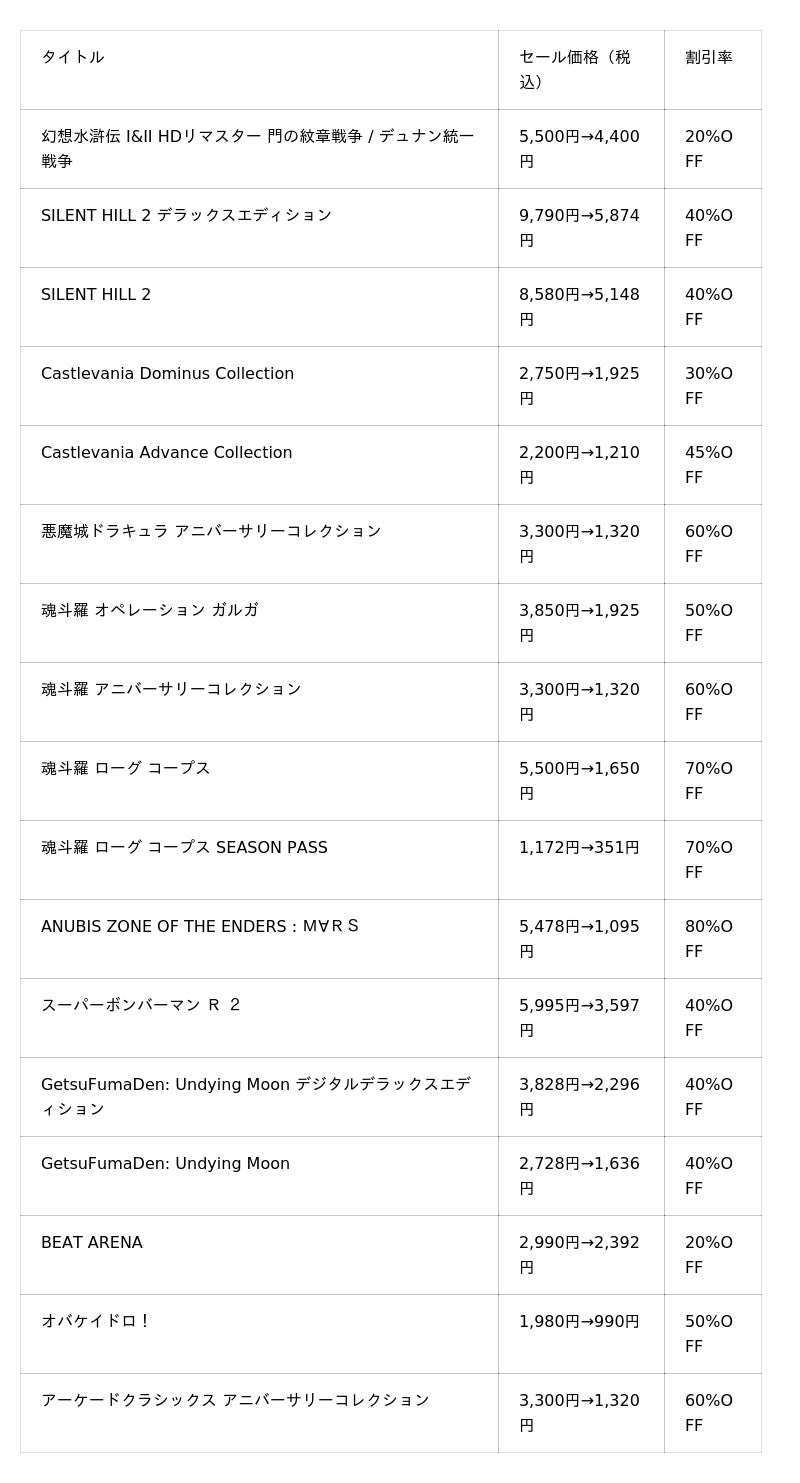800x1483 pixels.
Task: Click the オバケイドロ！ title
Action: tap(96, 1322)
